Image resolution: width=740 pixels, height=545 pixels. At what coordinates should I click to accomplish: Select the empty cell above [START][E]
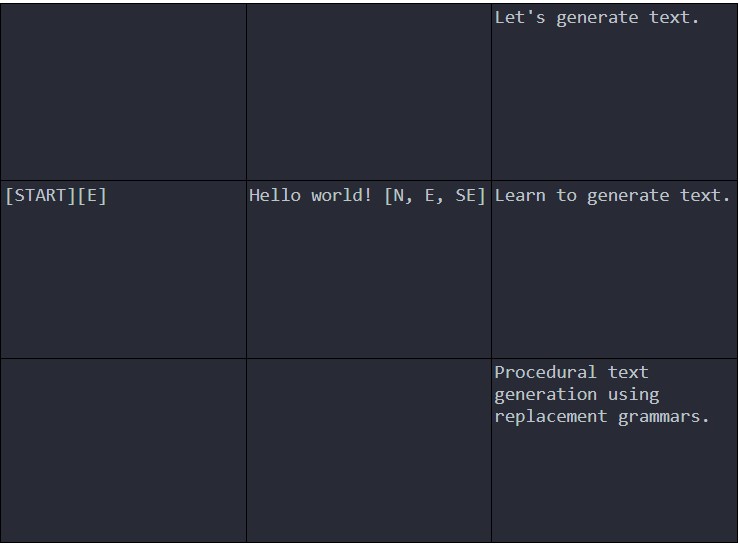124,92
